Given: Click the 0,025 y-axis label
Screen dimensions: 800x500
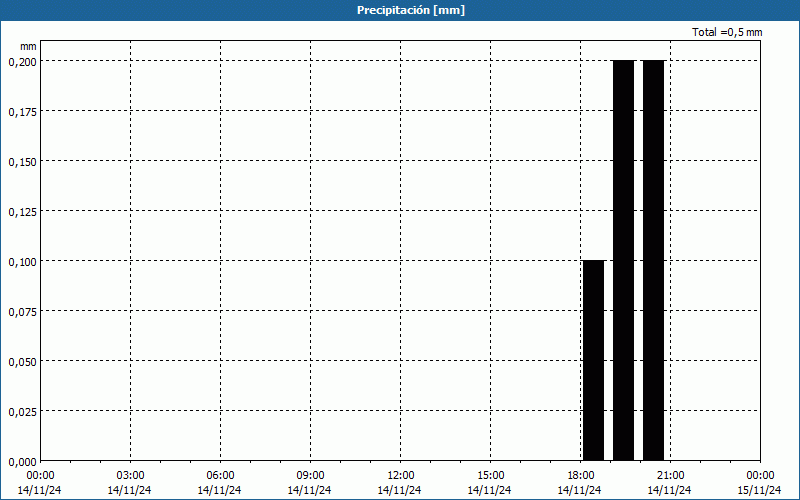Looking at the screenshot, I should pyautogui.click(x=22, y=412).
